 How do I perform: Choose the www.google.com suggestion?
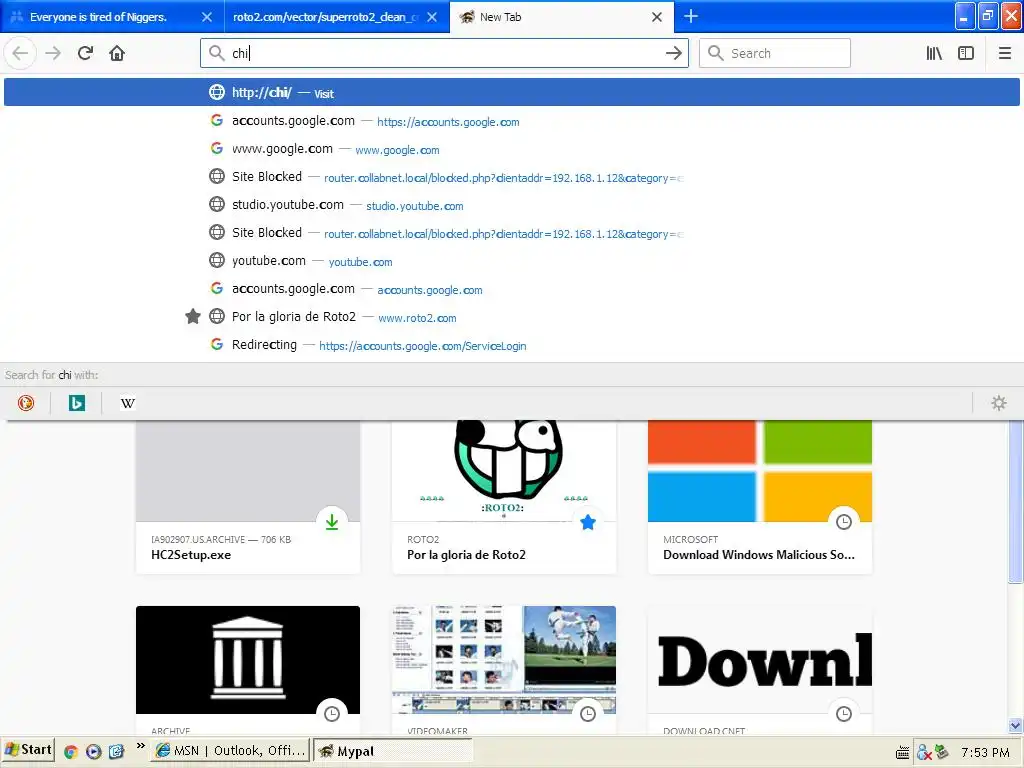(x=511, y=149)
